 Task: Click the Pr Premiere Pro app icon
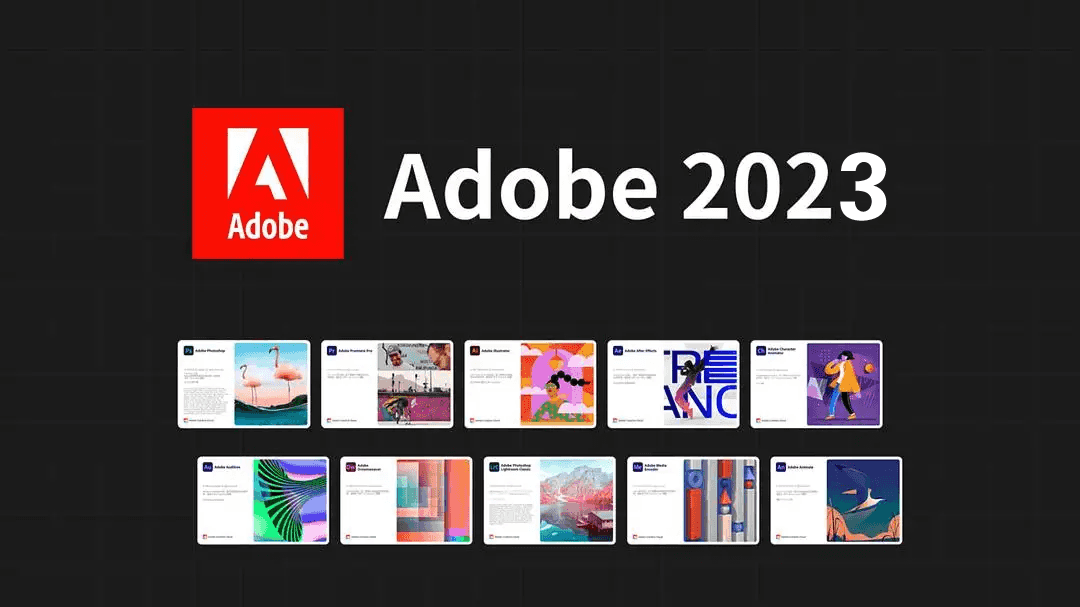[331, 351]
